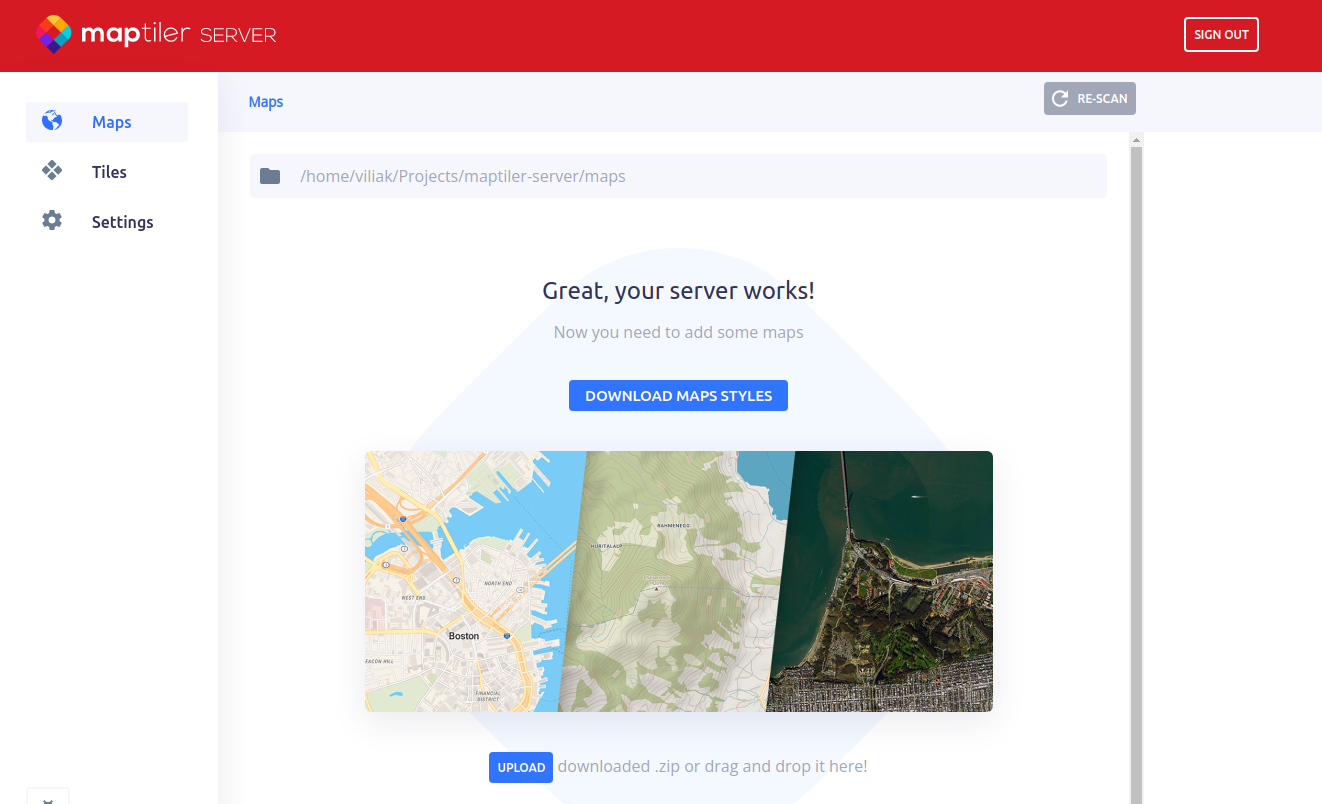Viewport: 1322px width, 804px height.
Task: Click the globe icon beside Maps
Action: (x=52, y=121)
